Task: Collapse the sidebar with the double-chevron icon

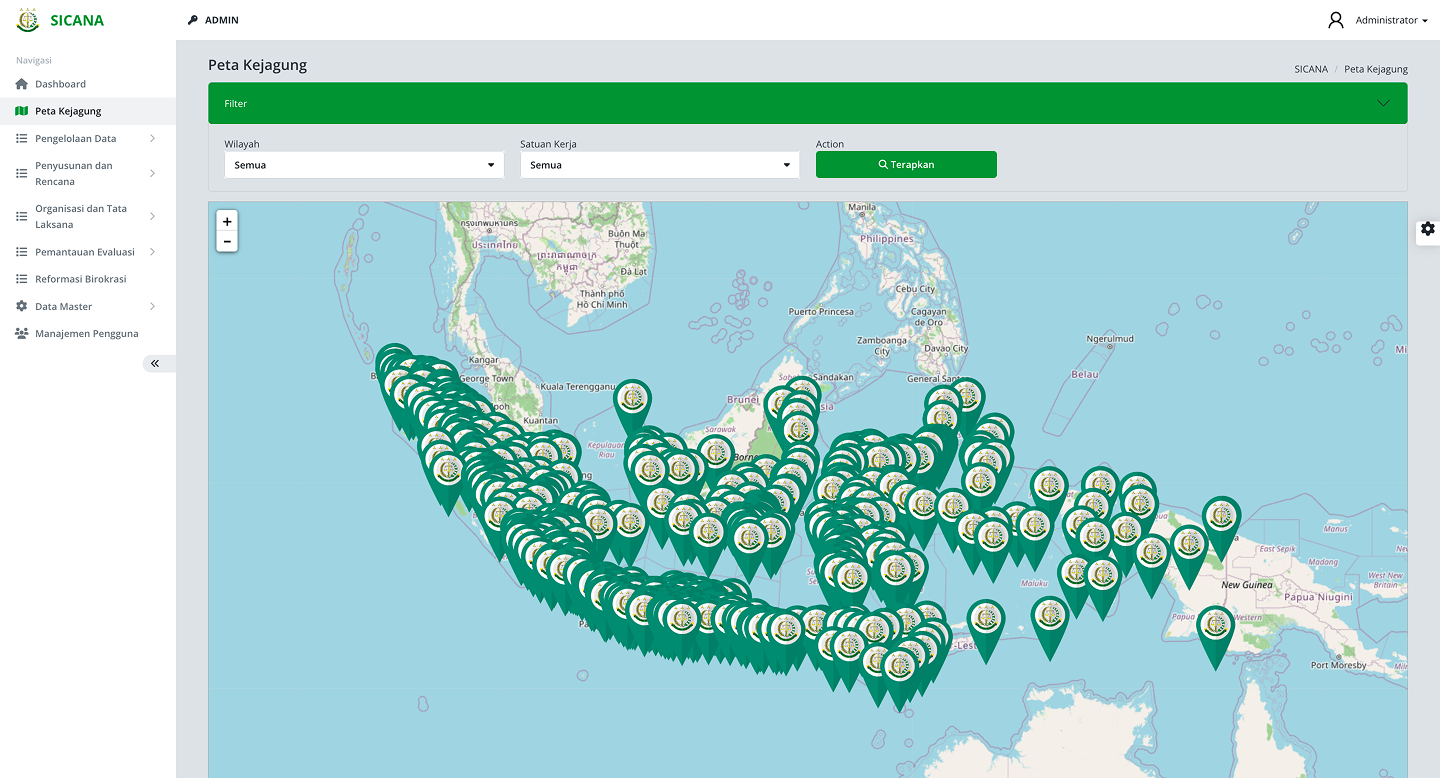Action: coord(155,363)
